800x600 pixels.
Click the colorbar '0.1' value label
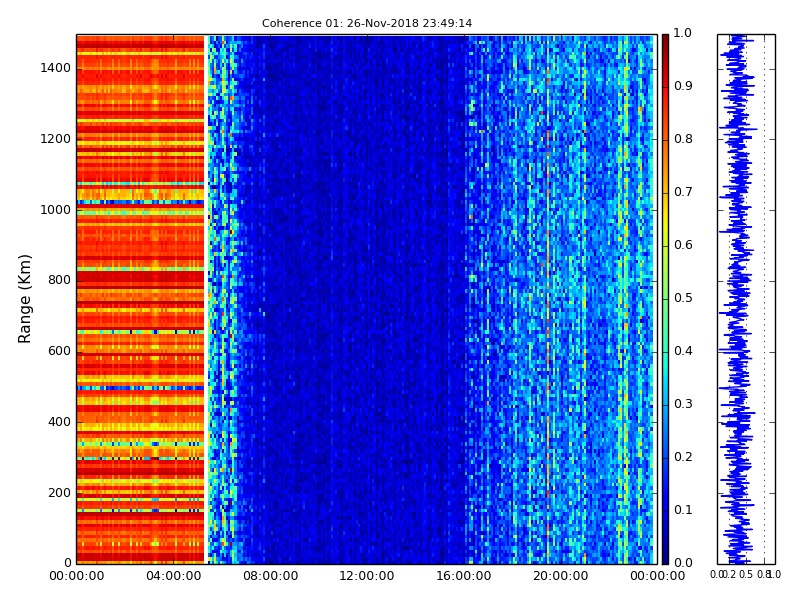pos(683,510)
